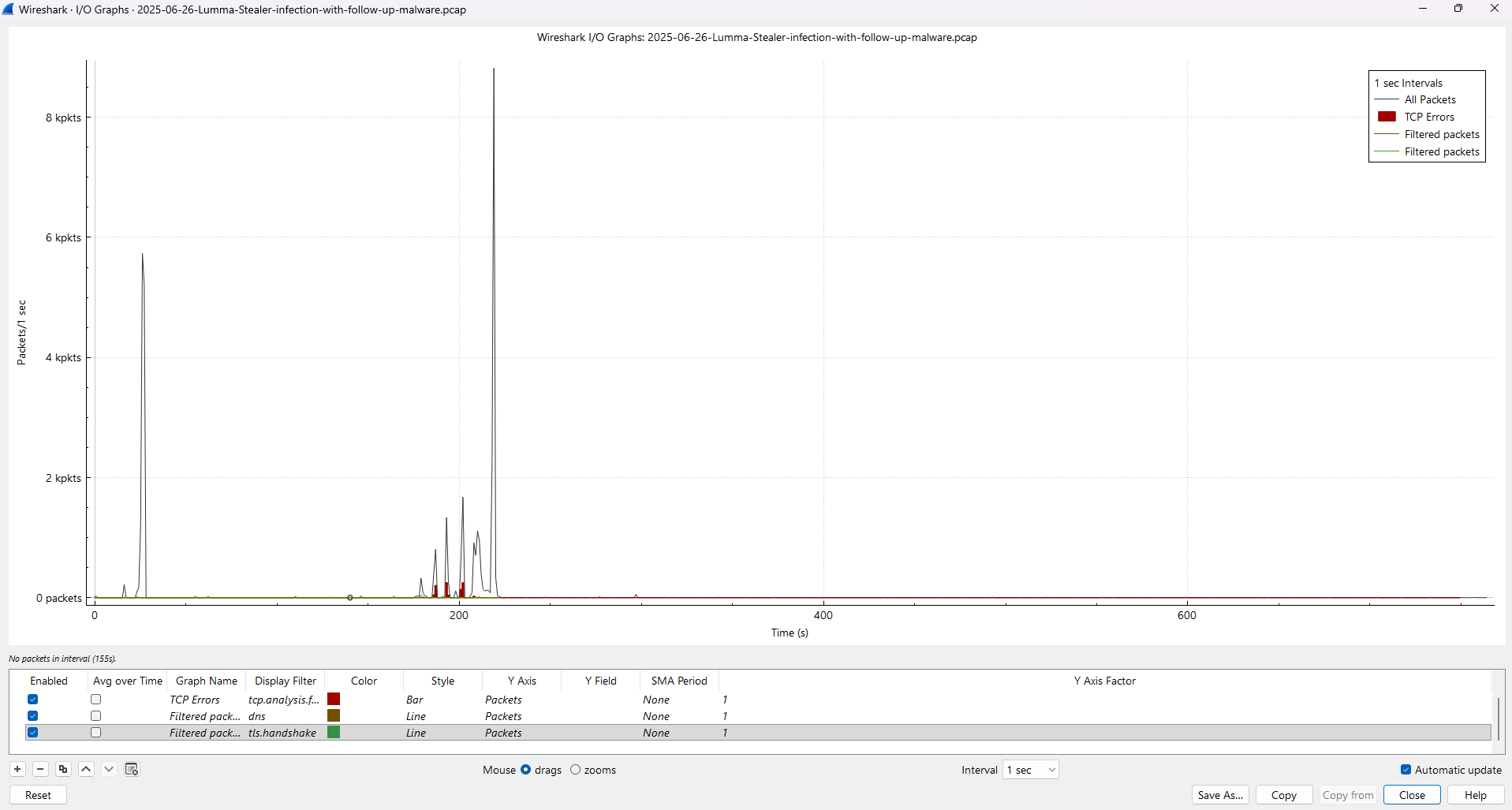Click the Time (s) axis label
1512x810 pixels.
[790, 633]
